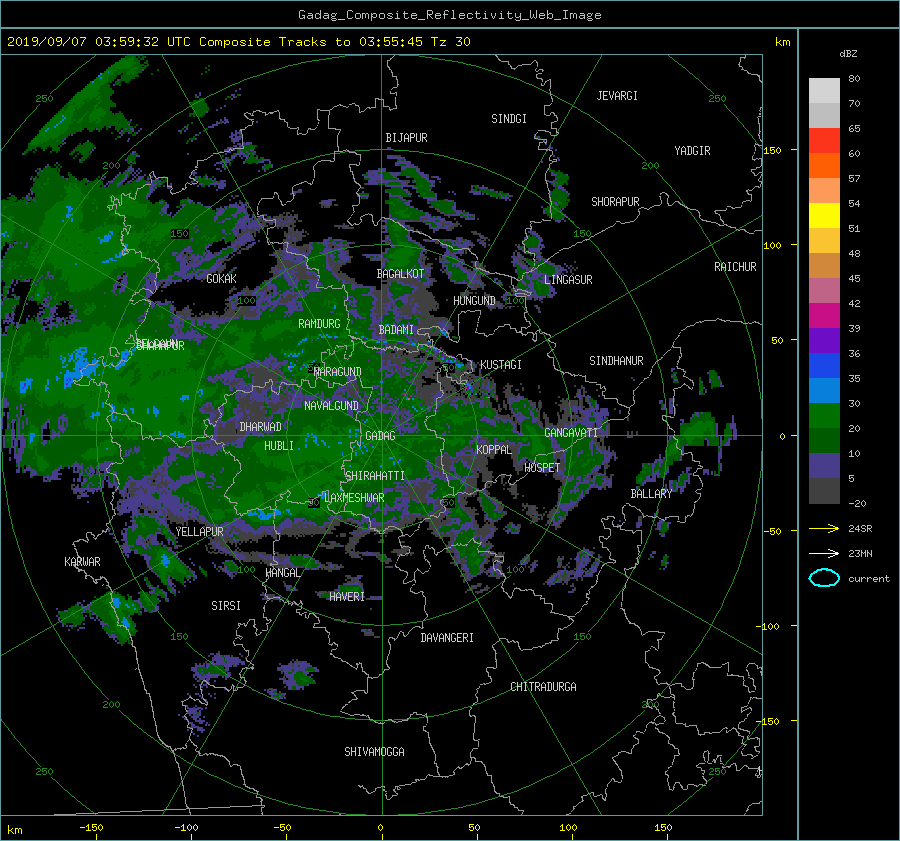The image size is (900, 841).
Task: Click the km unit label at top right
Action: 782,42
